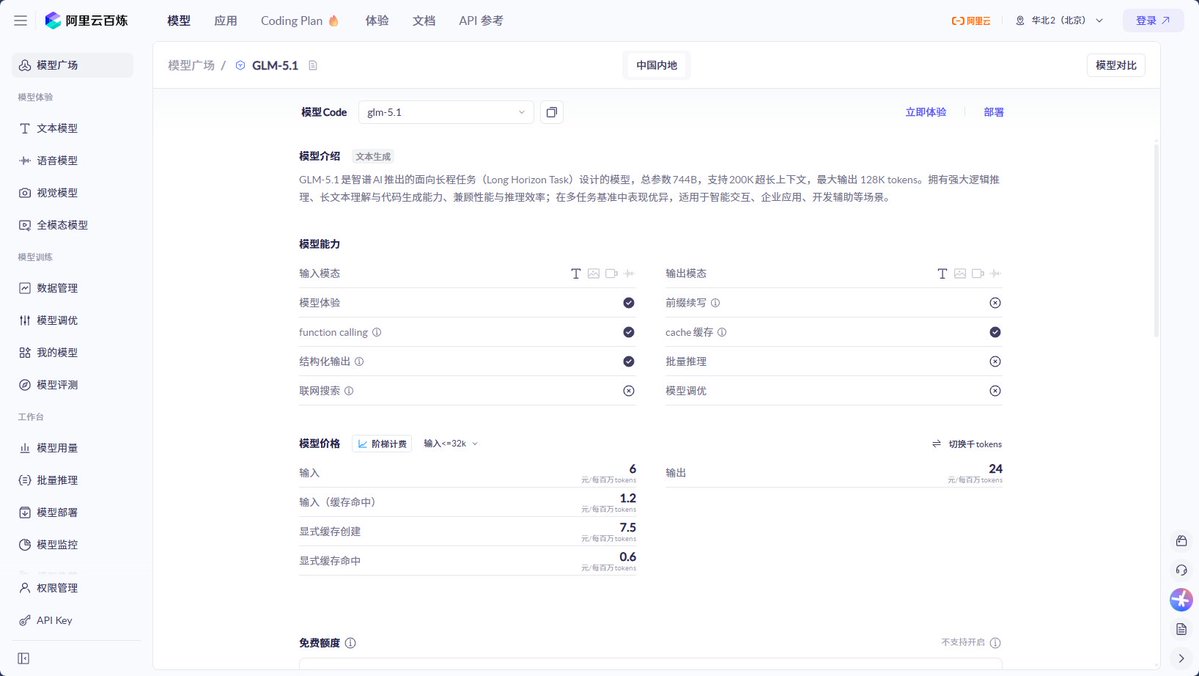Open 视觉模型 in the sidebar

pos(73,193)
